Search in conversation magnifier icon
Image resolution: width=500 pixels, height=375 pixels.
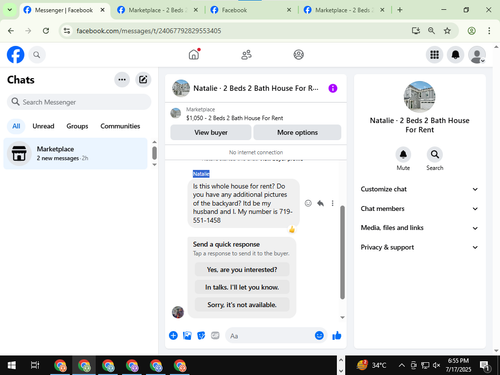(435, 154)
